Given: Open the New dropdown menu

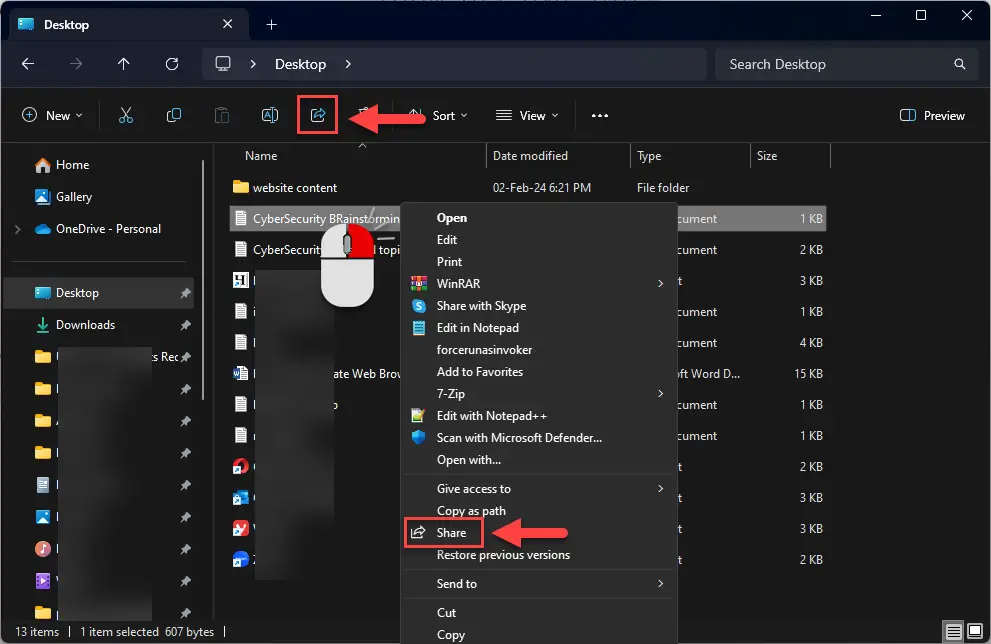Looking at the screenshot, I should [x=52, y=115].
